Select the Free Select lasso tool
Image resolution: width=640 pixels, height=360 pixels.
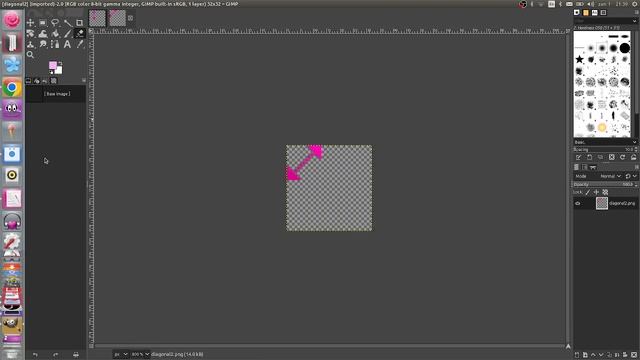[x=55, y=23]
